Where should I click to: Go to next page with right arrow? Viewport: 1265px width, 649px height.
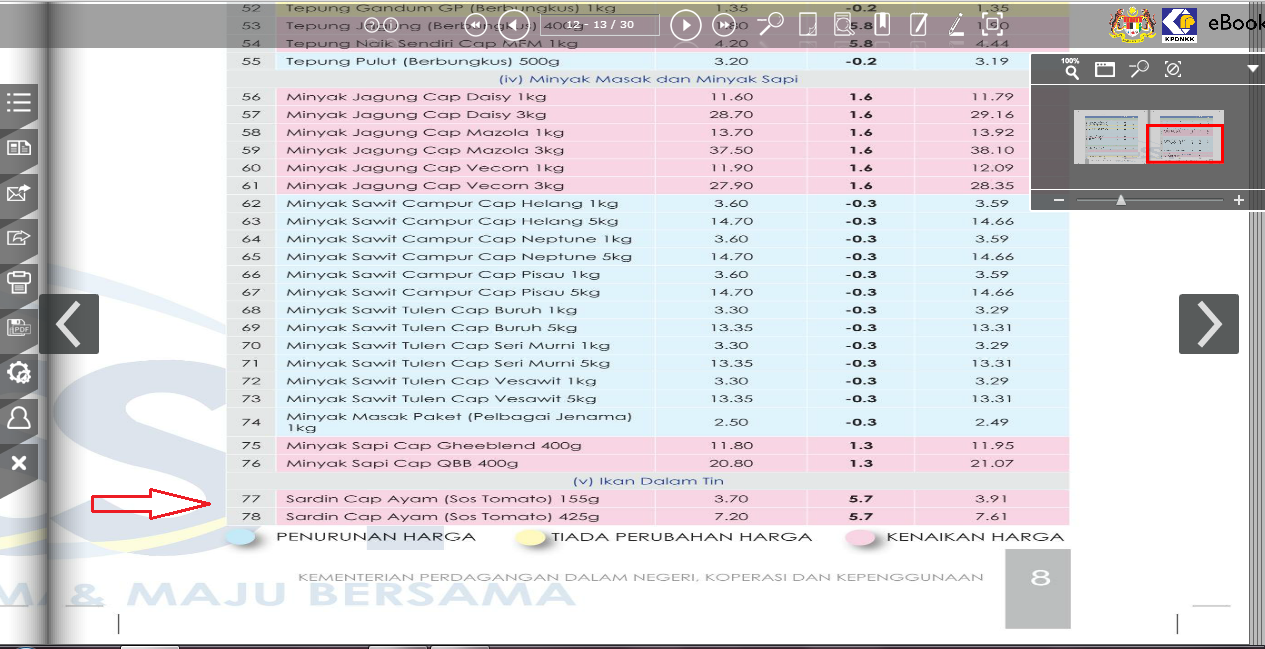pyautogui.click(x=1209, y=324)
